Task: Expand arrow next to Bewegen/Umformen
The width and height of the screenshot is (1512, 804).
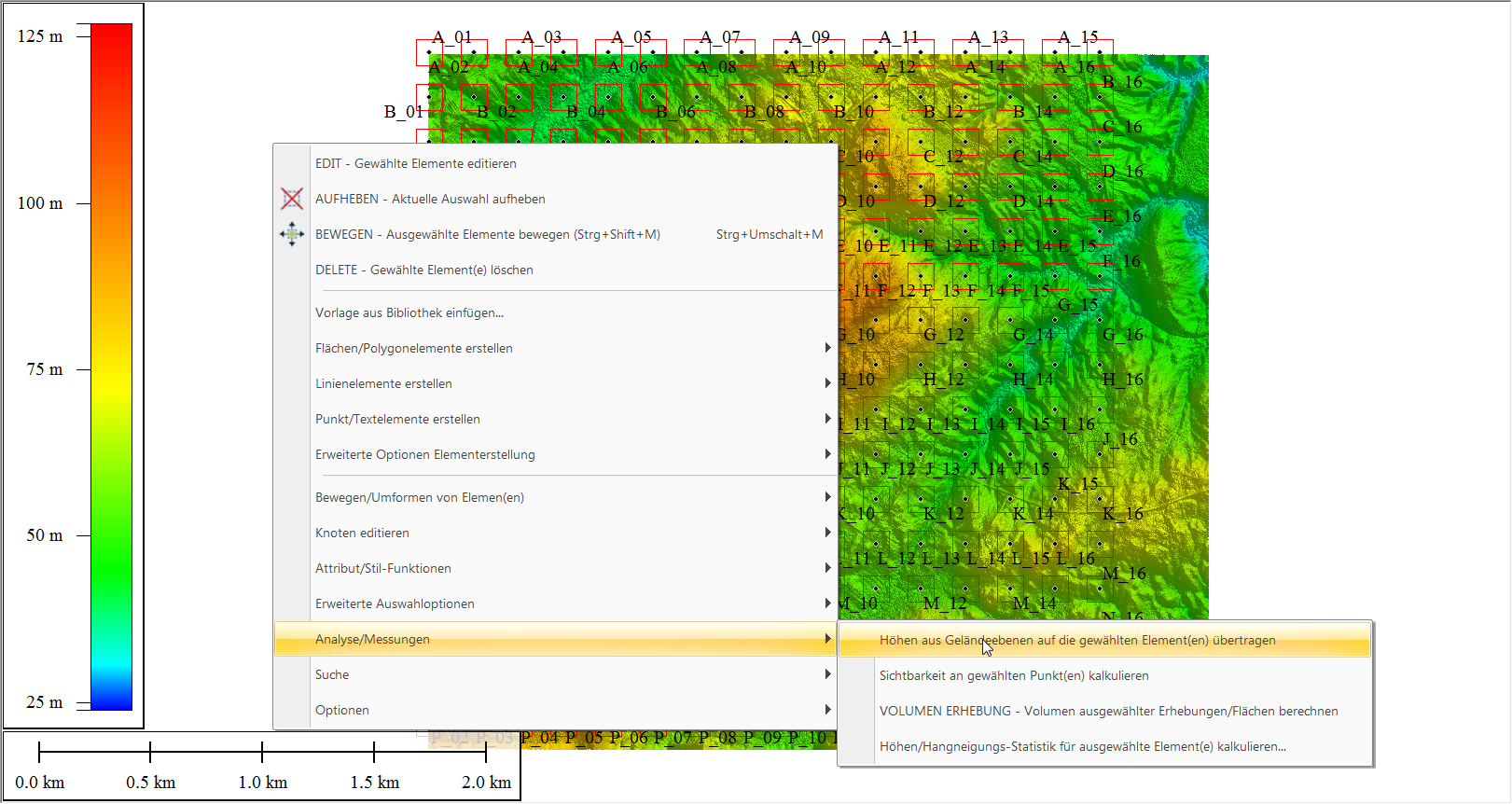Action: [x=827, y=497]
